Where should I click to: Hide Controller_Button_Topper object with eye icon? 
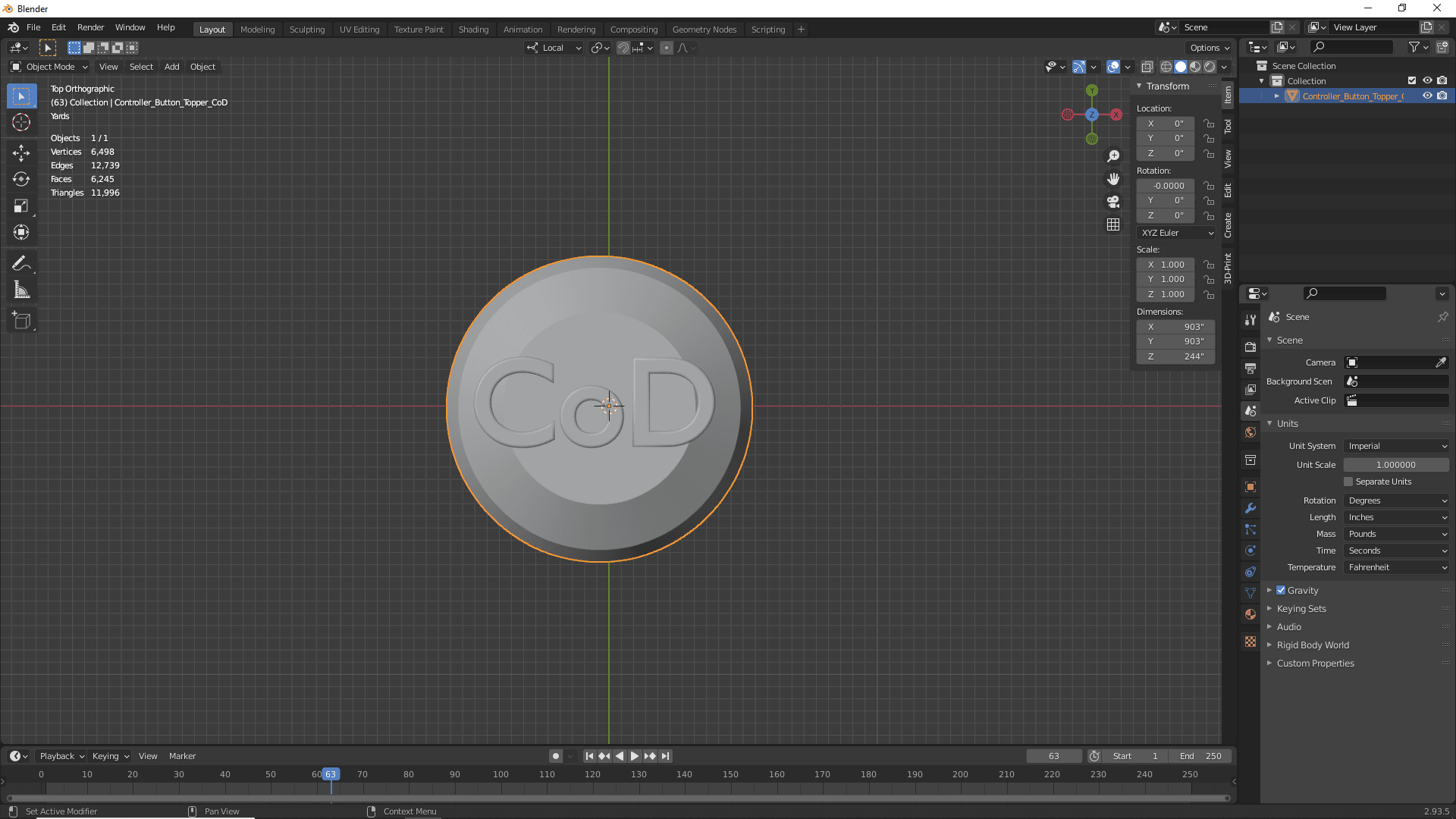pos(1427,96)
